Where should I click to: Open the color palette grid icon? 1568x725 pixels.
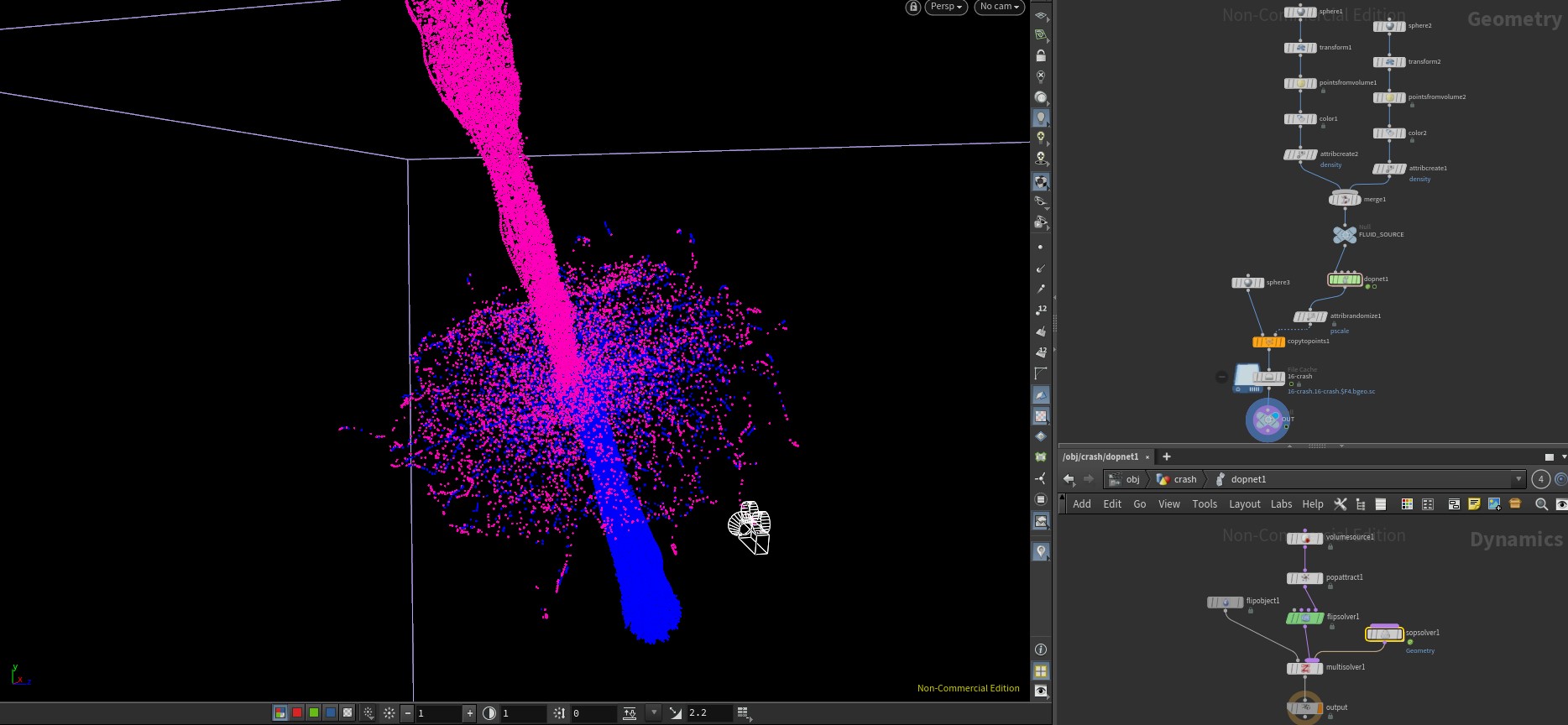tap(1407, 504)
